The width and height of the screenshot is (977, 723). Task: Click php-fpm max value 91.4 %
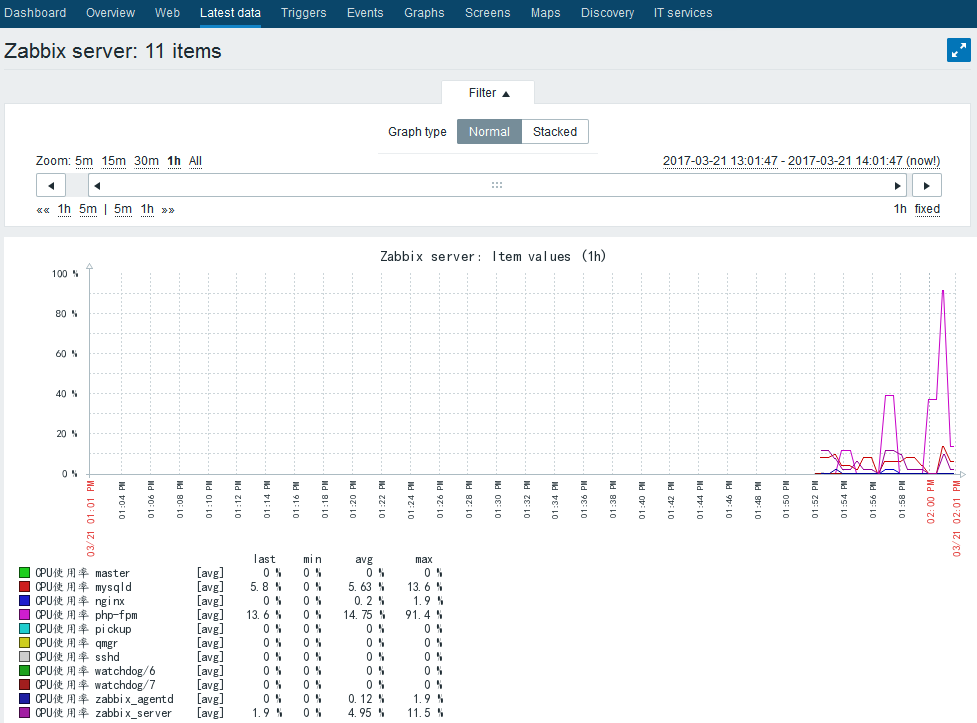[424, 615]
